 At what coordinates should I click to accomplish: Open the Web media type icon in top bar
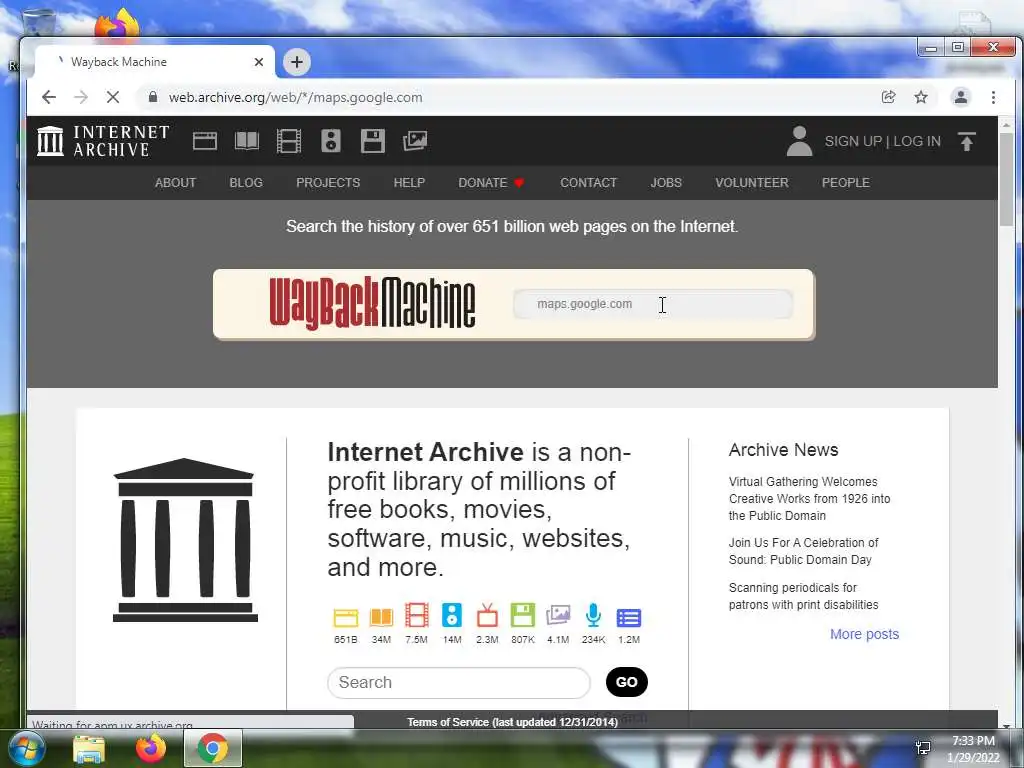[x=204, y=141]
